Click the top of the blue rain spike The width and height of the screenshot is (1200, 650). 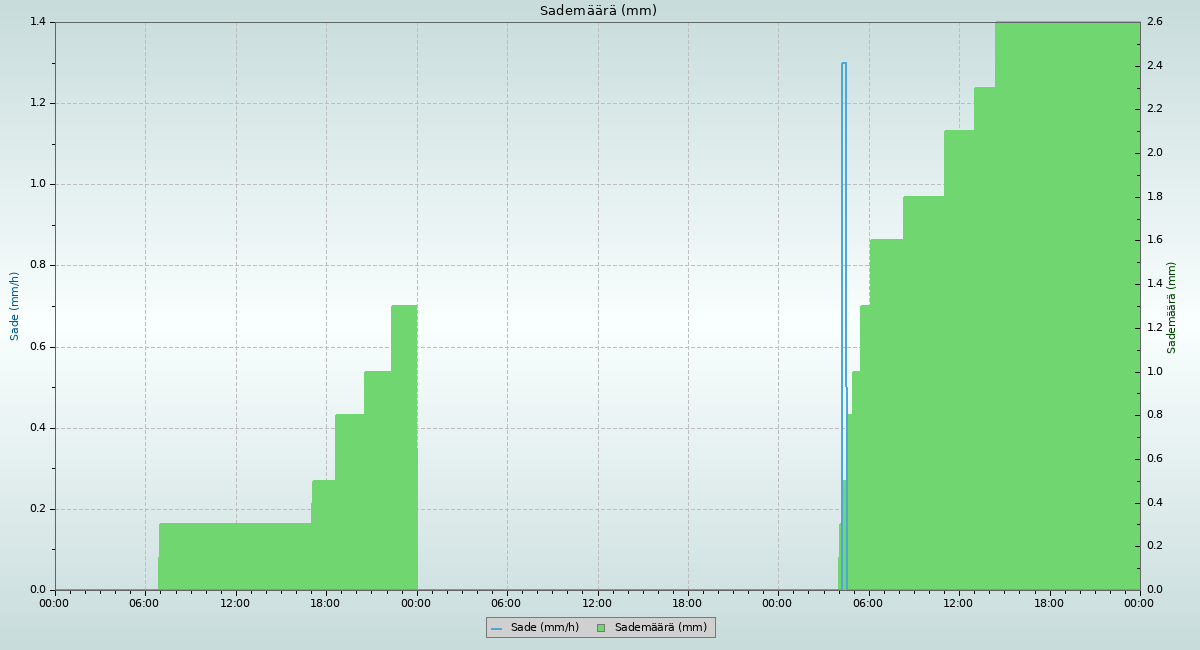coord(844,64)
